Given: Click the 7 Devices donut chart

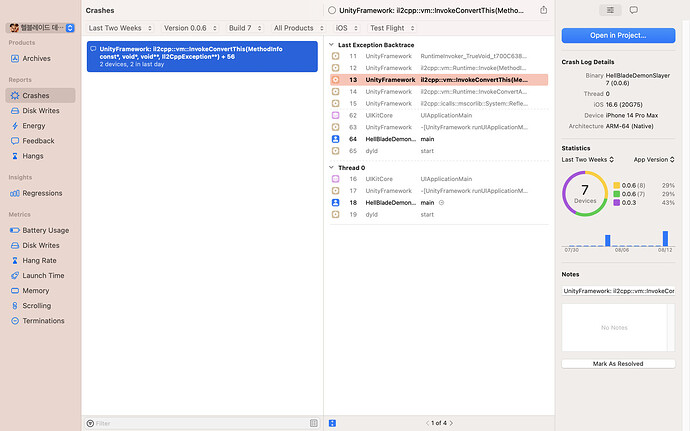Looking at the screenshot, I should (x=585, y=194).
